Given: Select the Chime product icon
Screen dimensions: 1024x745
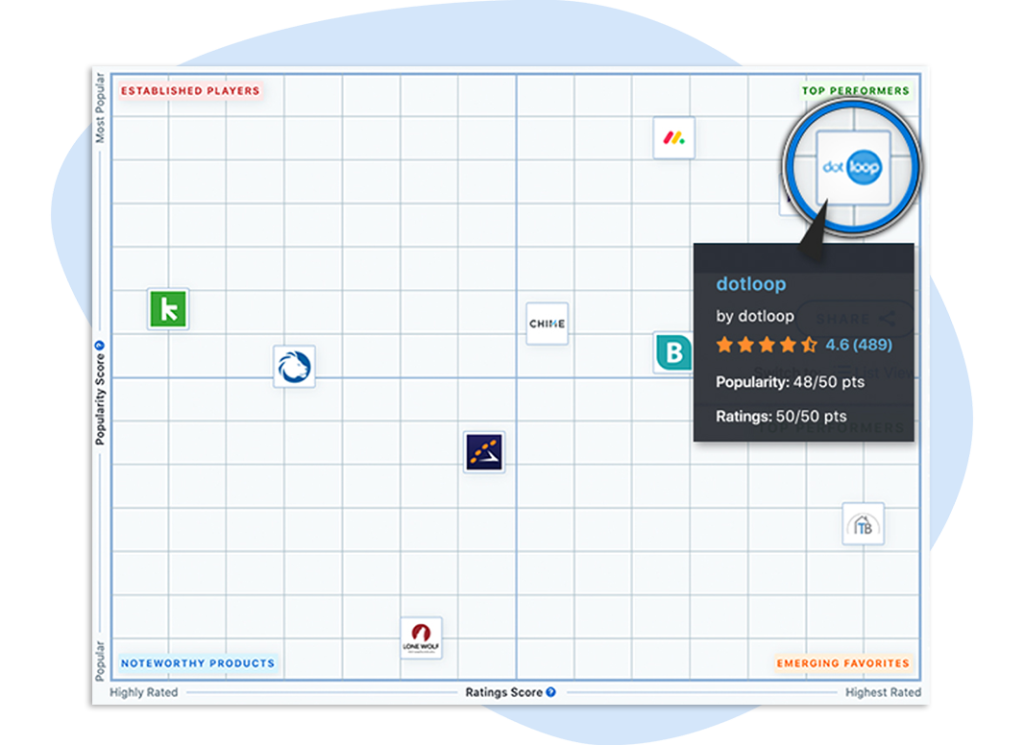Looking at the screenshot, I should 546,323.
